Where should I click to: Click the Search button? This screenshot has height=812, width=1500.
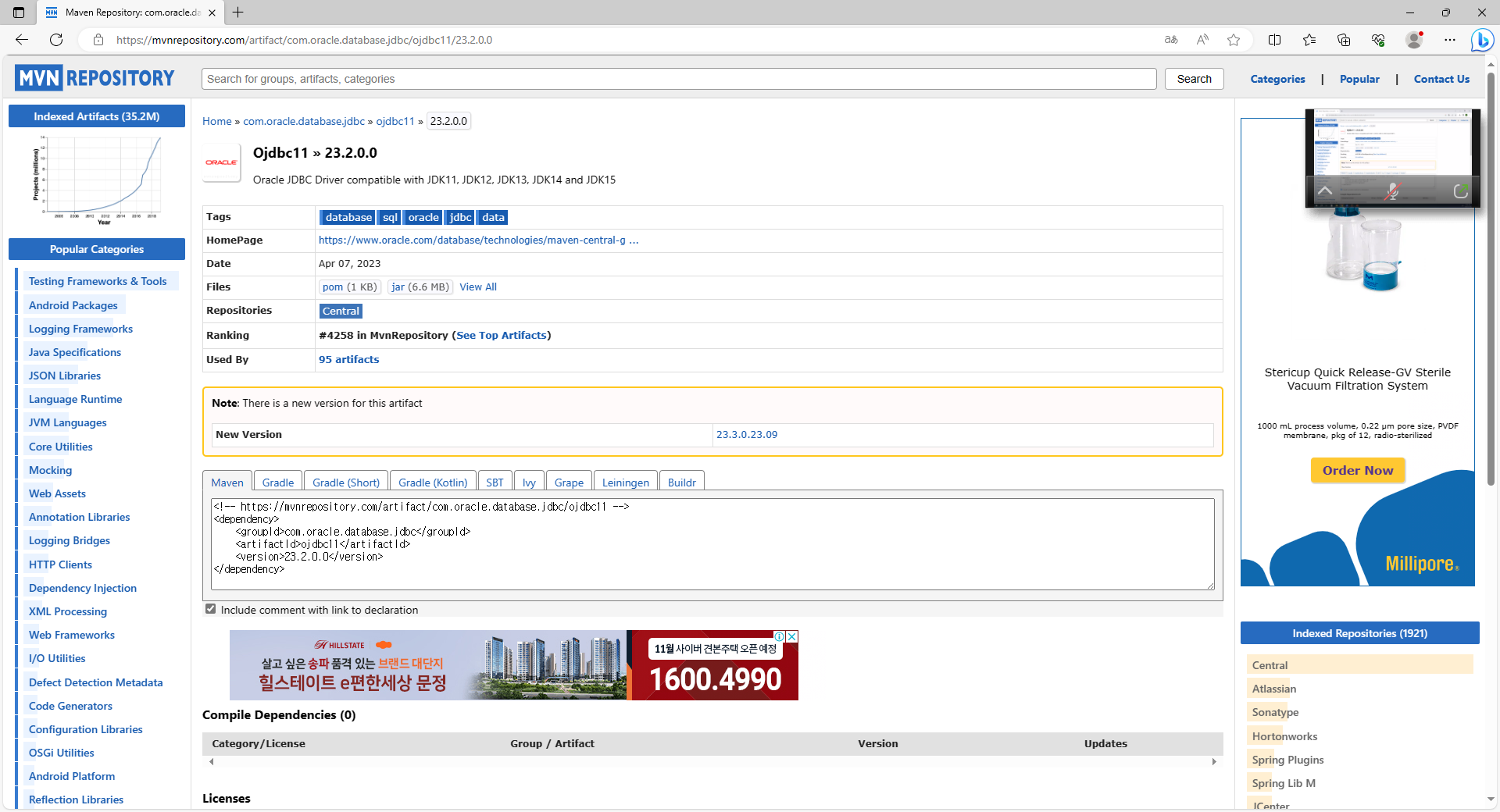pyautogui.click(x=1194, y=79)
